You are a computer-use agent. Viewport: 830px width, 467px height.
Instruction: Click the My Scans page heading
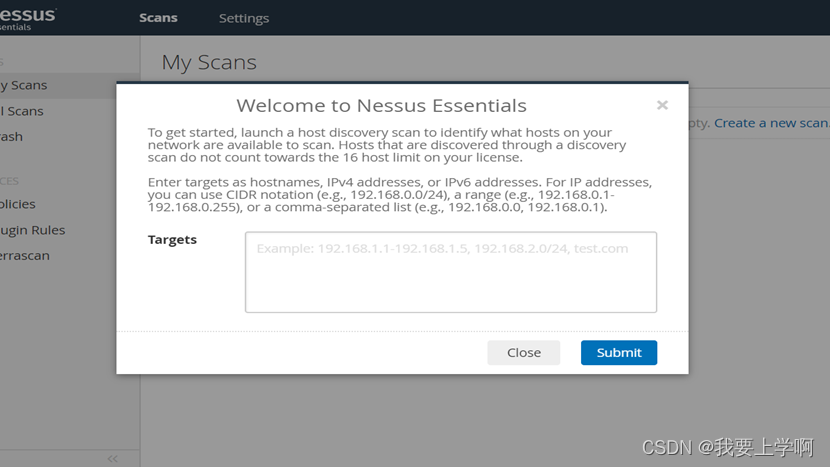pos(209,62)
